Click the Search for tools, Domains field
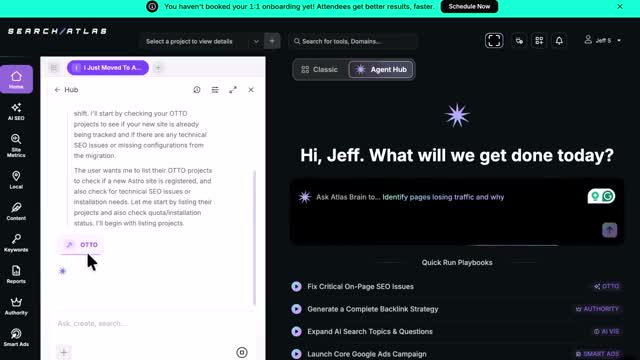Screen dimensions: 640x360 point(353,41)
